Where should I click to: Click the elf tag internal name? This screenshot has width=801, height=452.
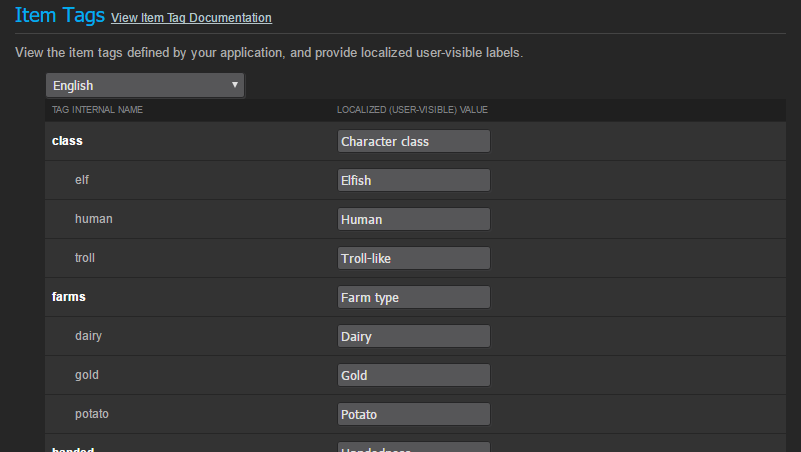(x=82, y=180)
